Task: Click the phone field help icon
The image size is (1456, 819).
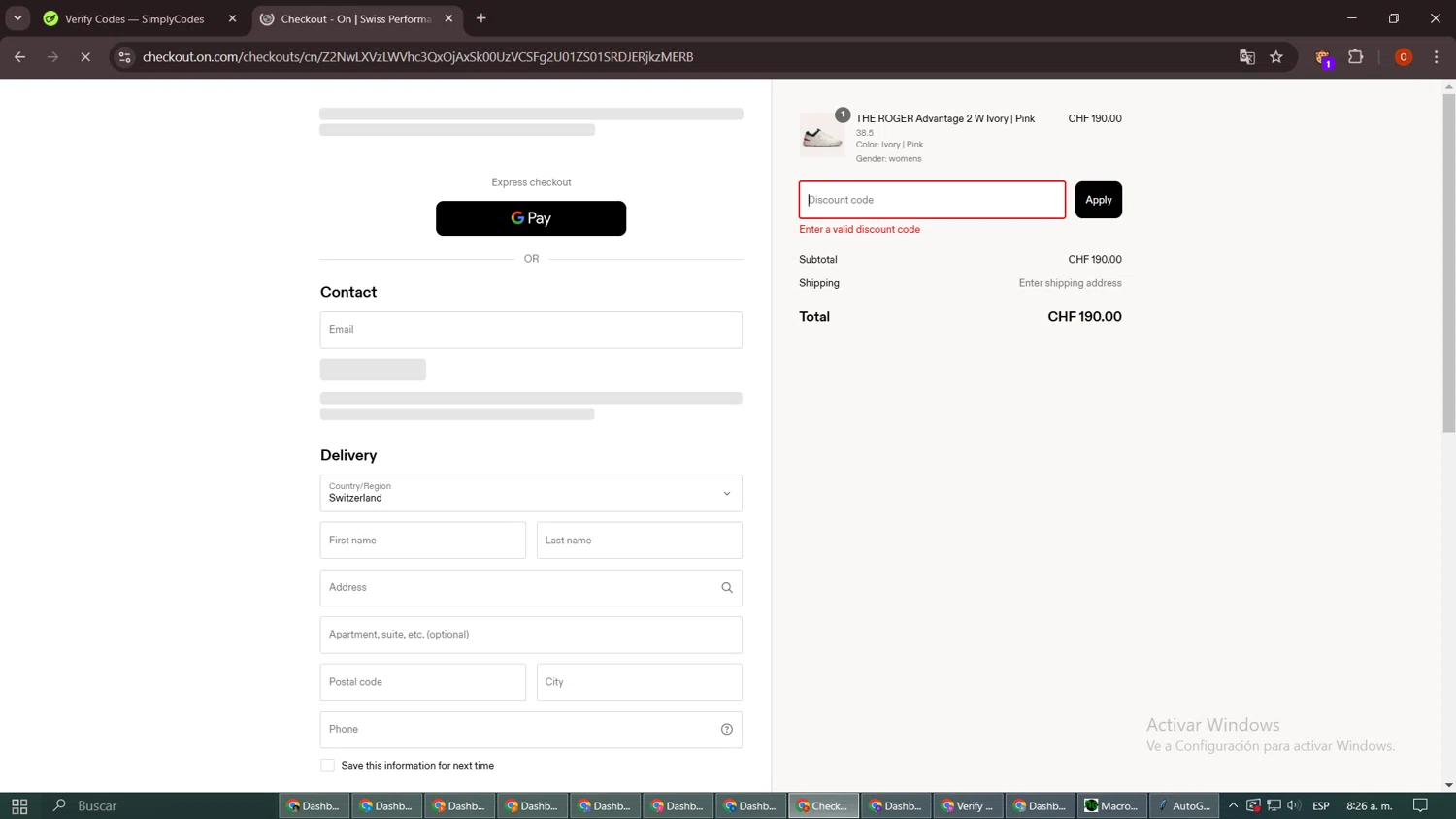Action: click(x=727, y=729)
